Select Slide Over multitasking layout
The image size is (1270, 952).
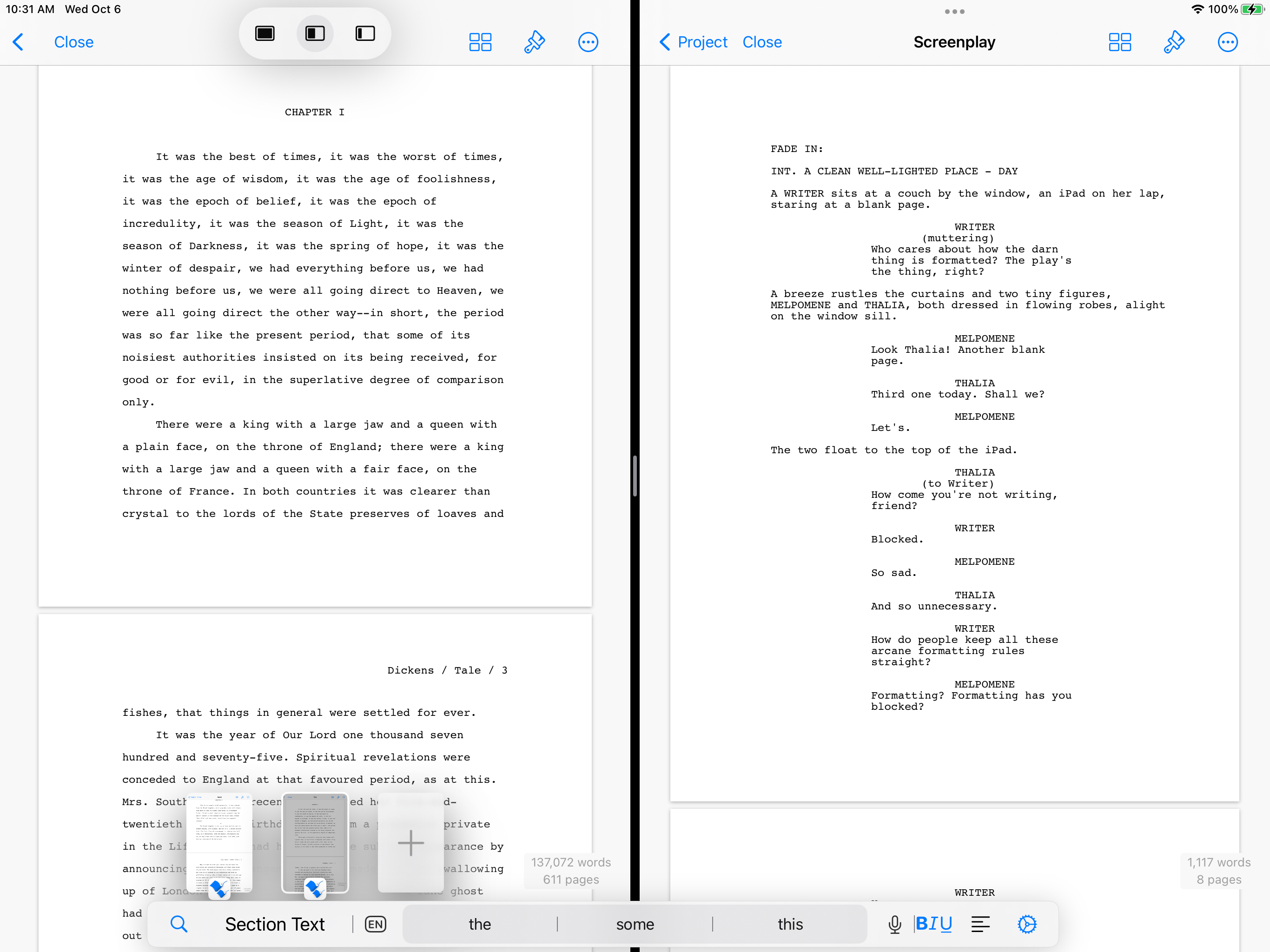(365, 33)
